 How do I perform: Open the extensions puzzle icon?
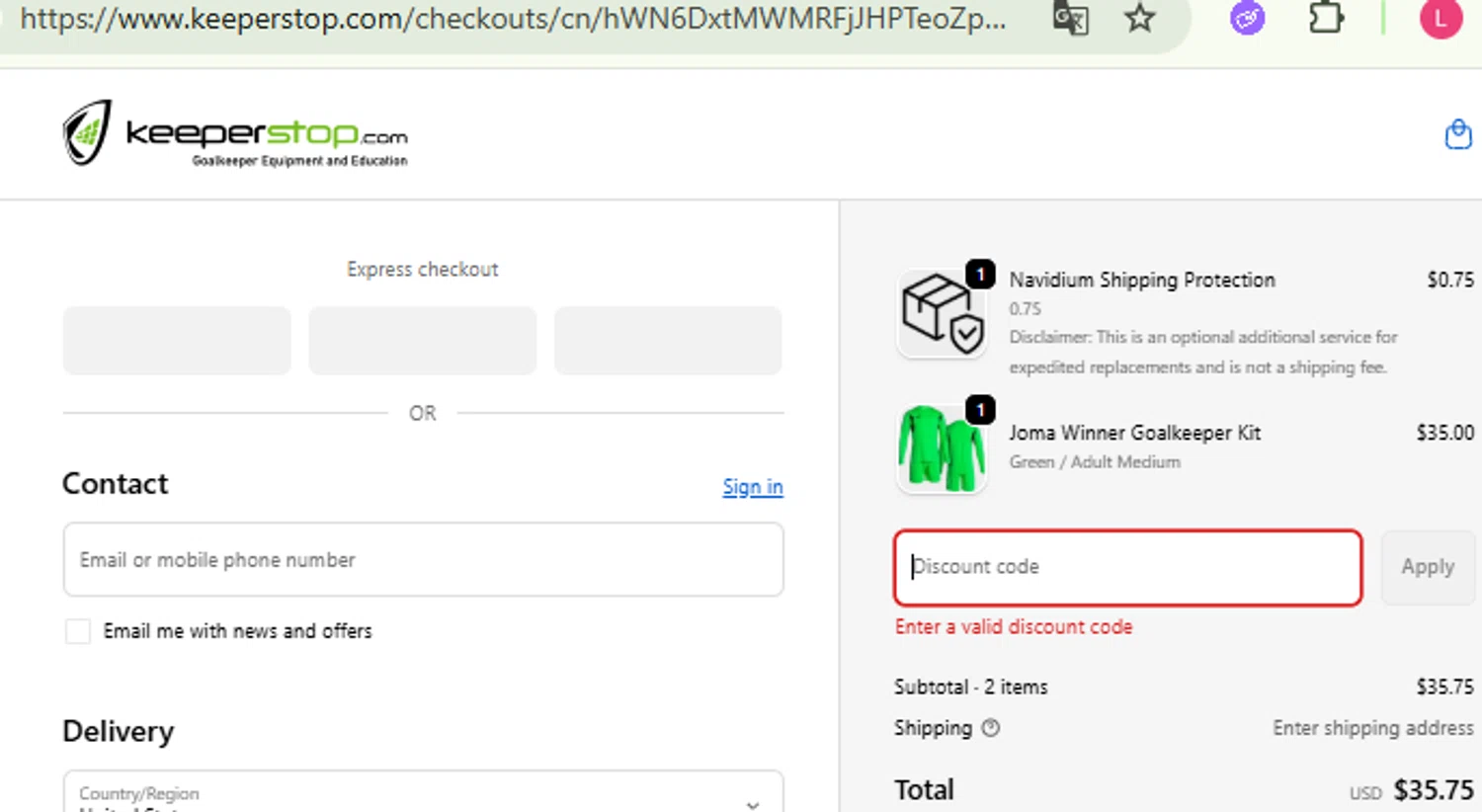(1326, 18)
